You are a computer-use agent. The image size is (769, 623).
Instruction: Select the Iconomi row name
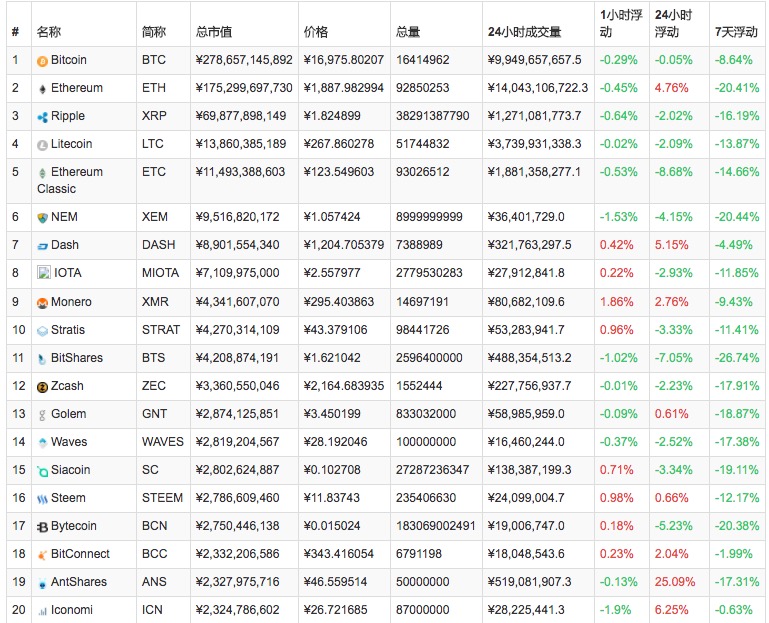pos(72,610)
